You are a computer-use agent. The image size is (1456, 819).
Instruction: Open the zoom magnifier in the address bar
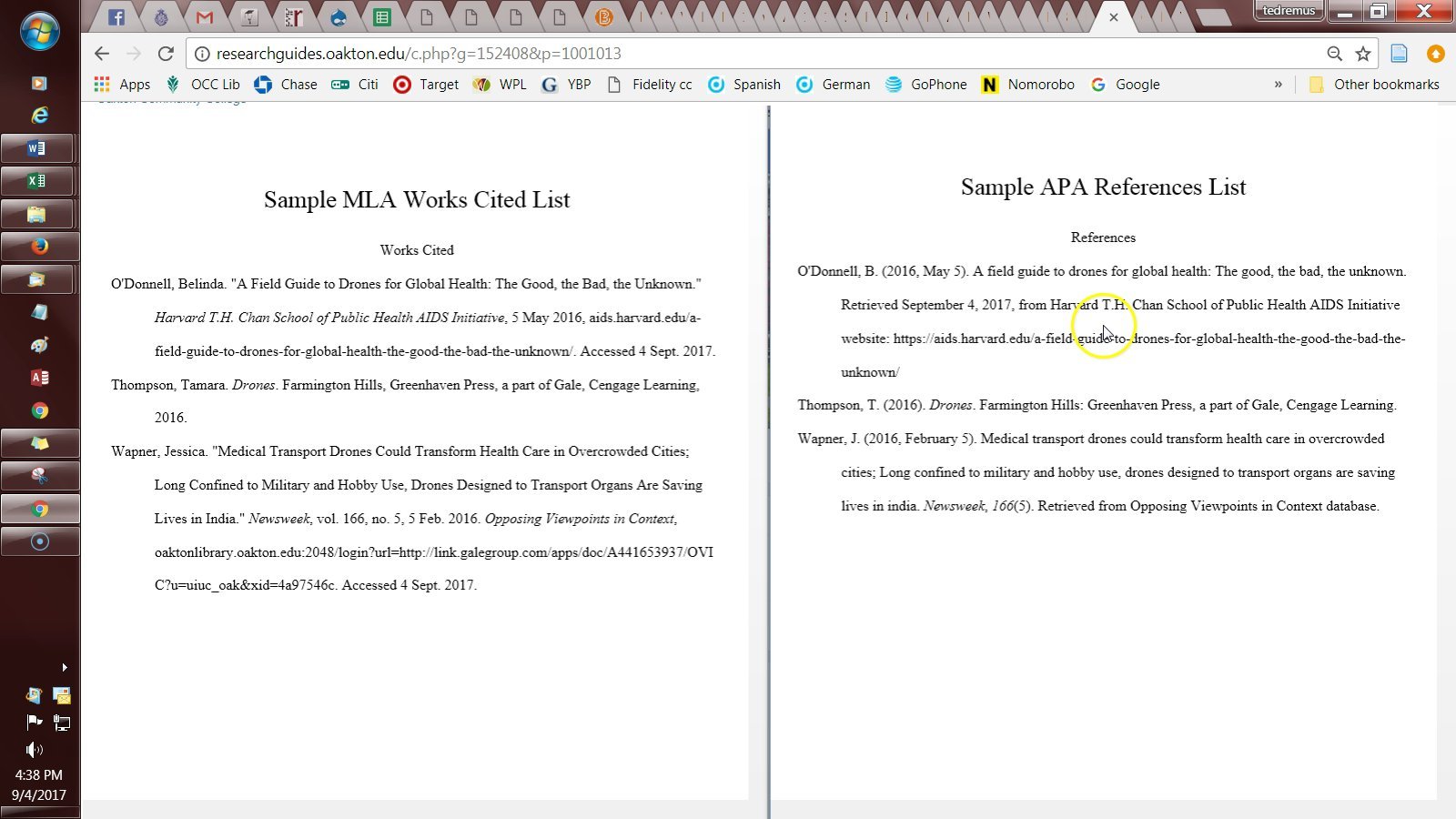pos(1334,54)
